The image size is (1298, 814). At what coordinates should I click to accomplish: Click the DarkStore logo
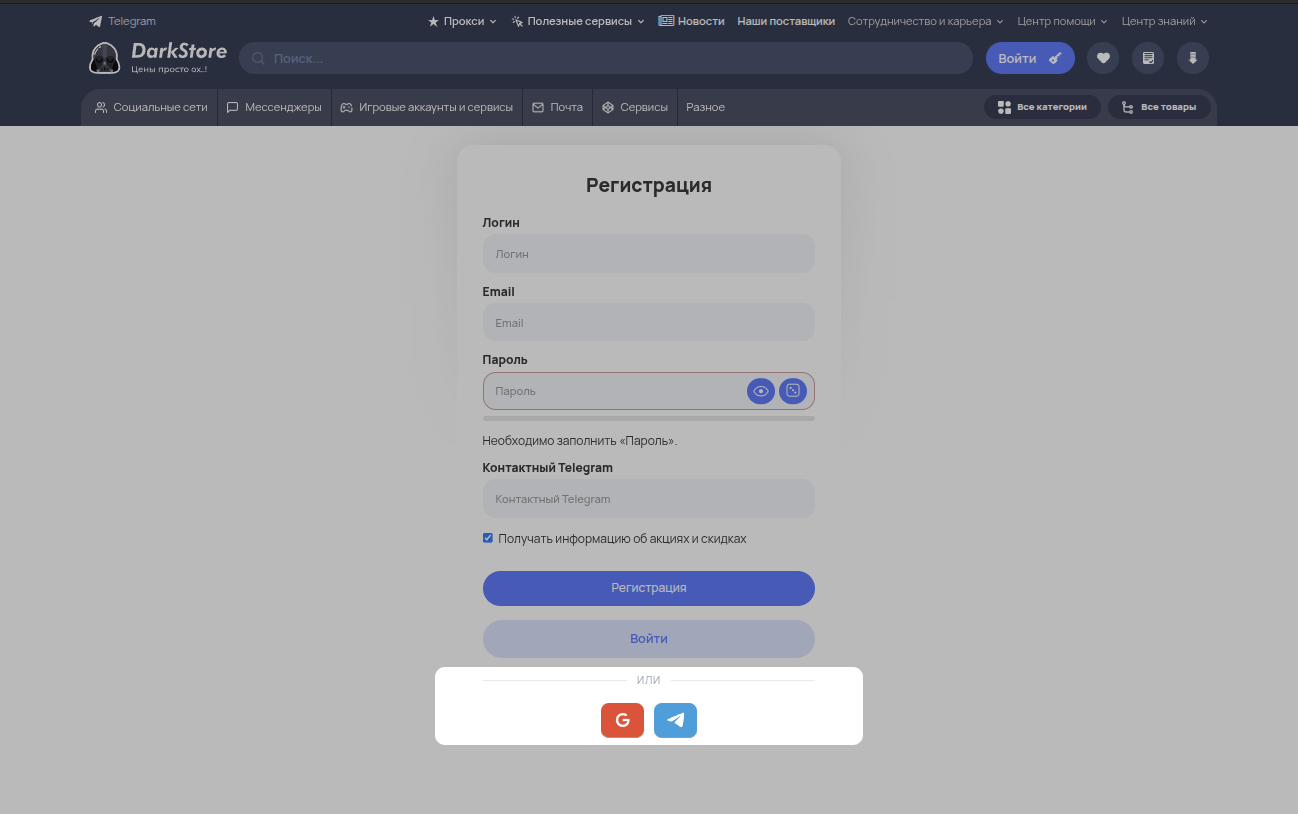158,57
